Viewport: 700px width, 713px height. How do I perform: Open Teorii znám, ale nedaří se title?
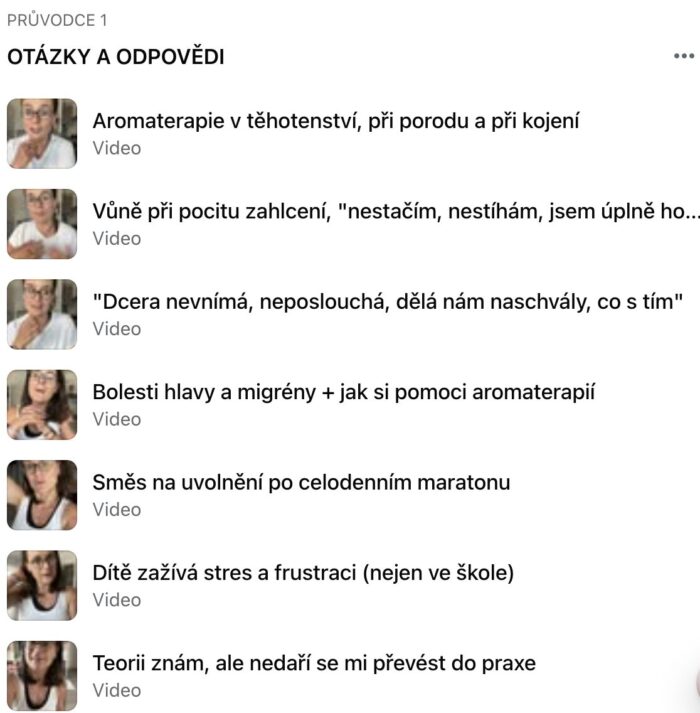[314, 663]
